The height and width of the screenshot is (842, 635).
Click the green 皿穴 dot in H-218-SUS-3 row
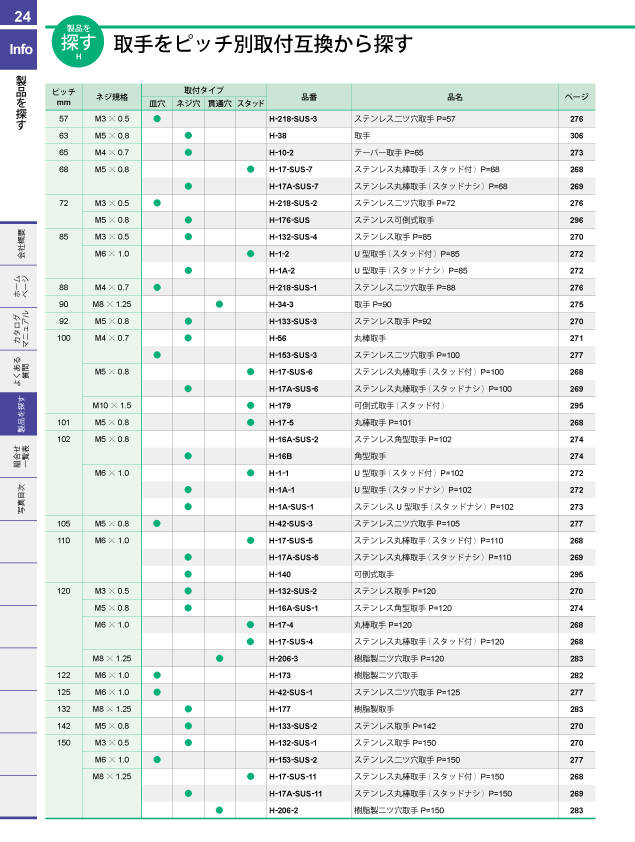157,119
